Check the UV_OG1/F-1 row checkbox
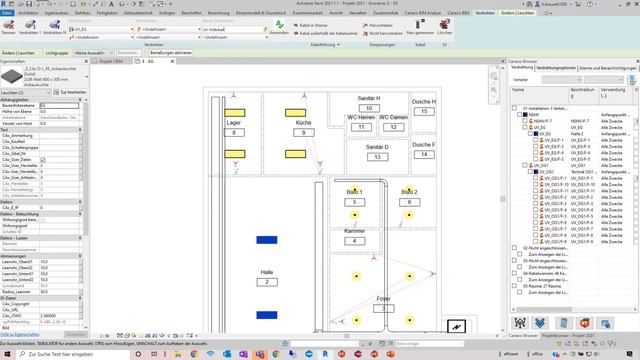Viewport: 640px width, 360px height. tap(536, 178)
